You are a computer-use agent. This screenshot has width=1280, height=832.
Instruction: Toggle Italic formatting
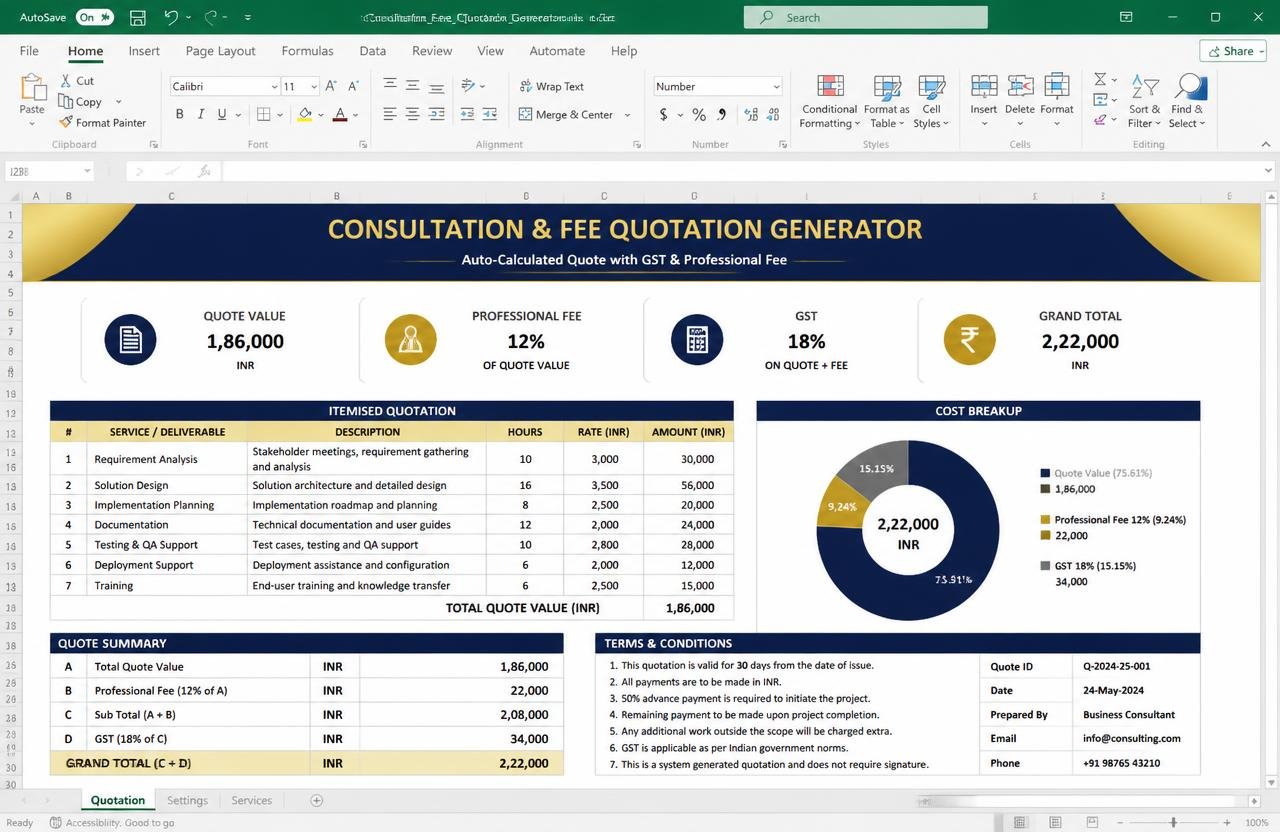(x=201, y=114)
